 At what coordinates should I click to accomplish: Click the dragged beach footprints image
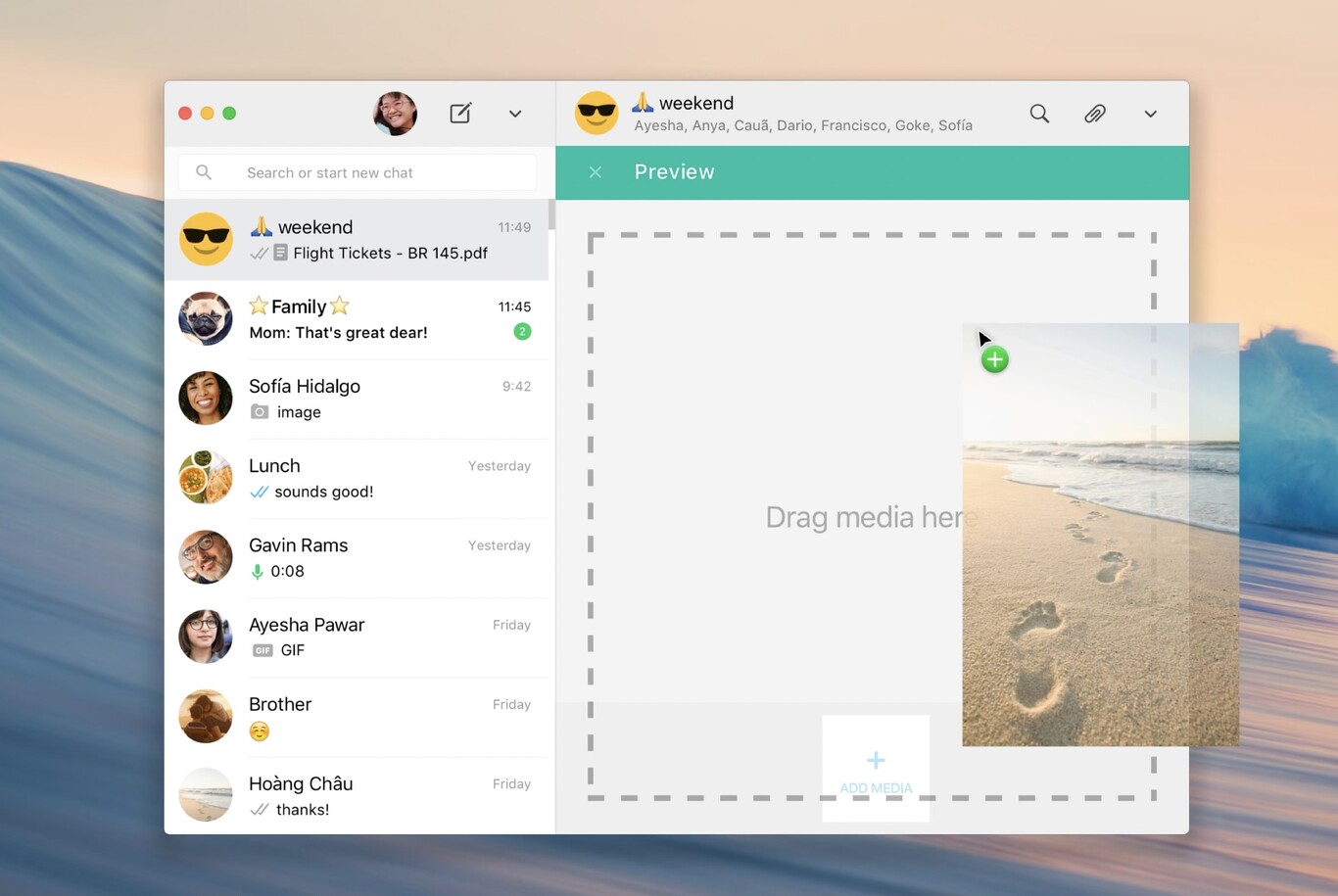click(x=1100, y=535)
